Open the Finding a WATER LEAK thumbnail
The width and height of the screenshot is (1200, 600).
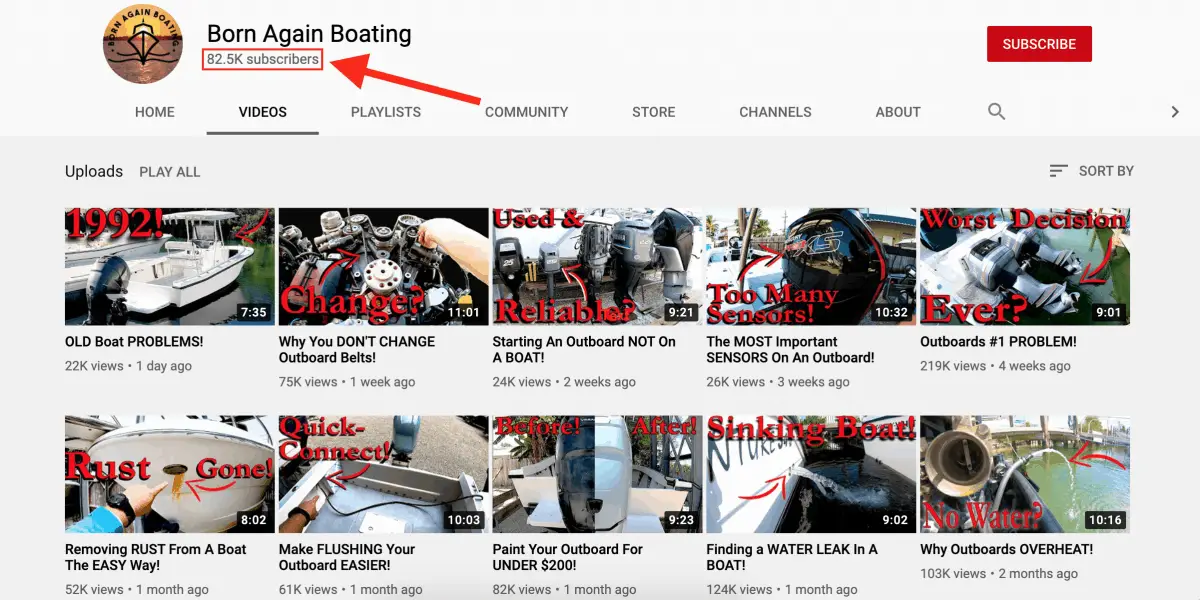coord(812,474)
